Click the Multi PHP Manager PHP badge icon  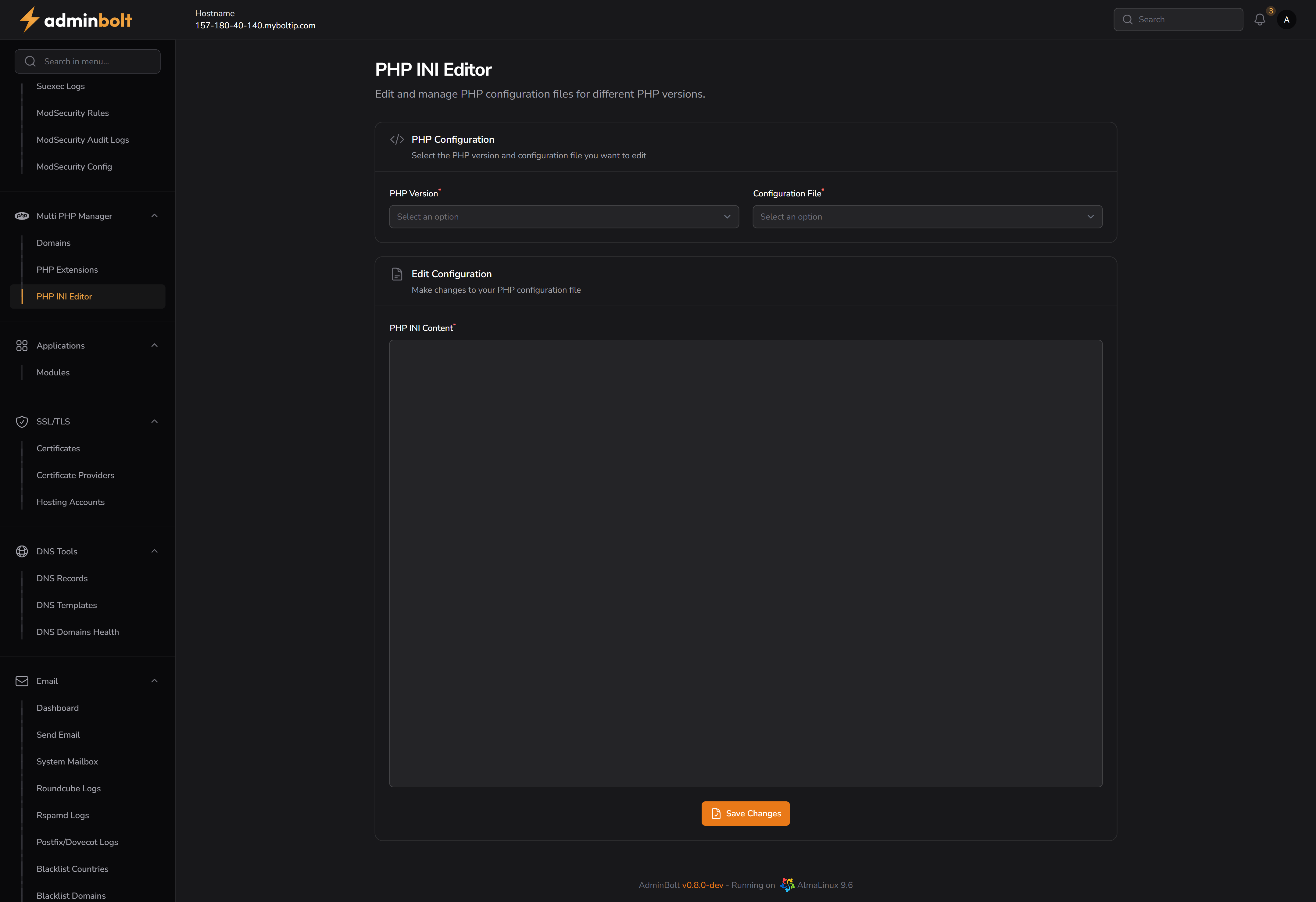coord(22,216)
